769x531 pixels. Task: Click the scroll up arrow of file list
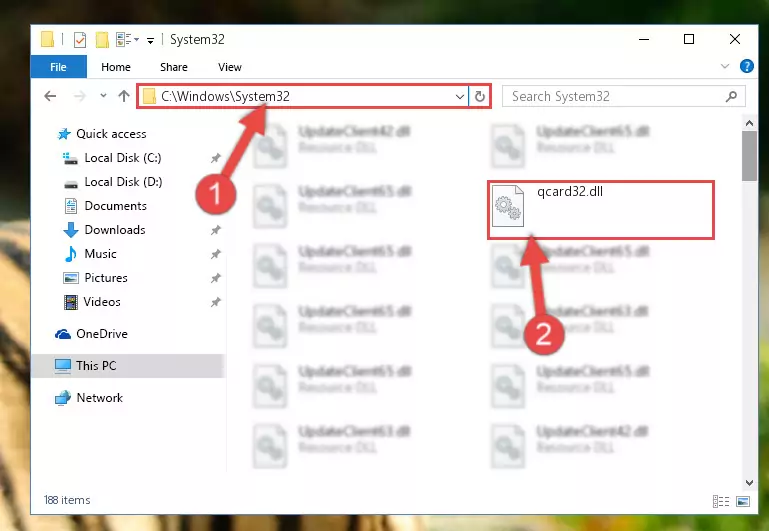(749, 124)
